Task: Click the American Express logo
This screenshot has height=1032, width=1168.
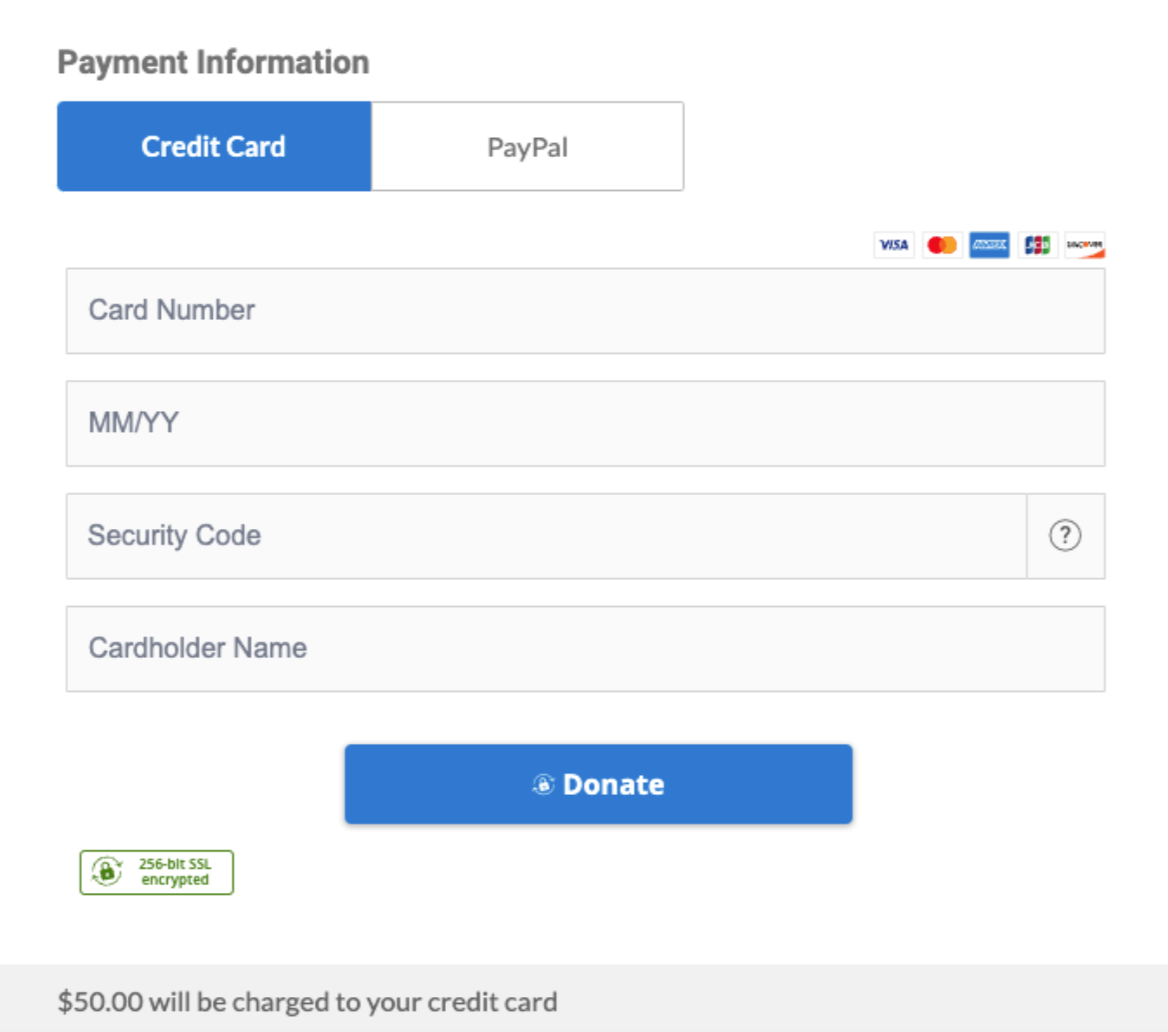Action: (989, 245)
